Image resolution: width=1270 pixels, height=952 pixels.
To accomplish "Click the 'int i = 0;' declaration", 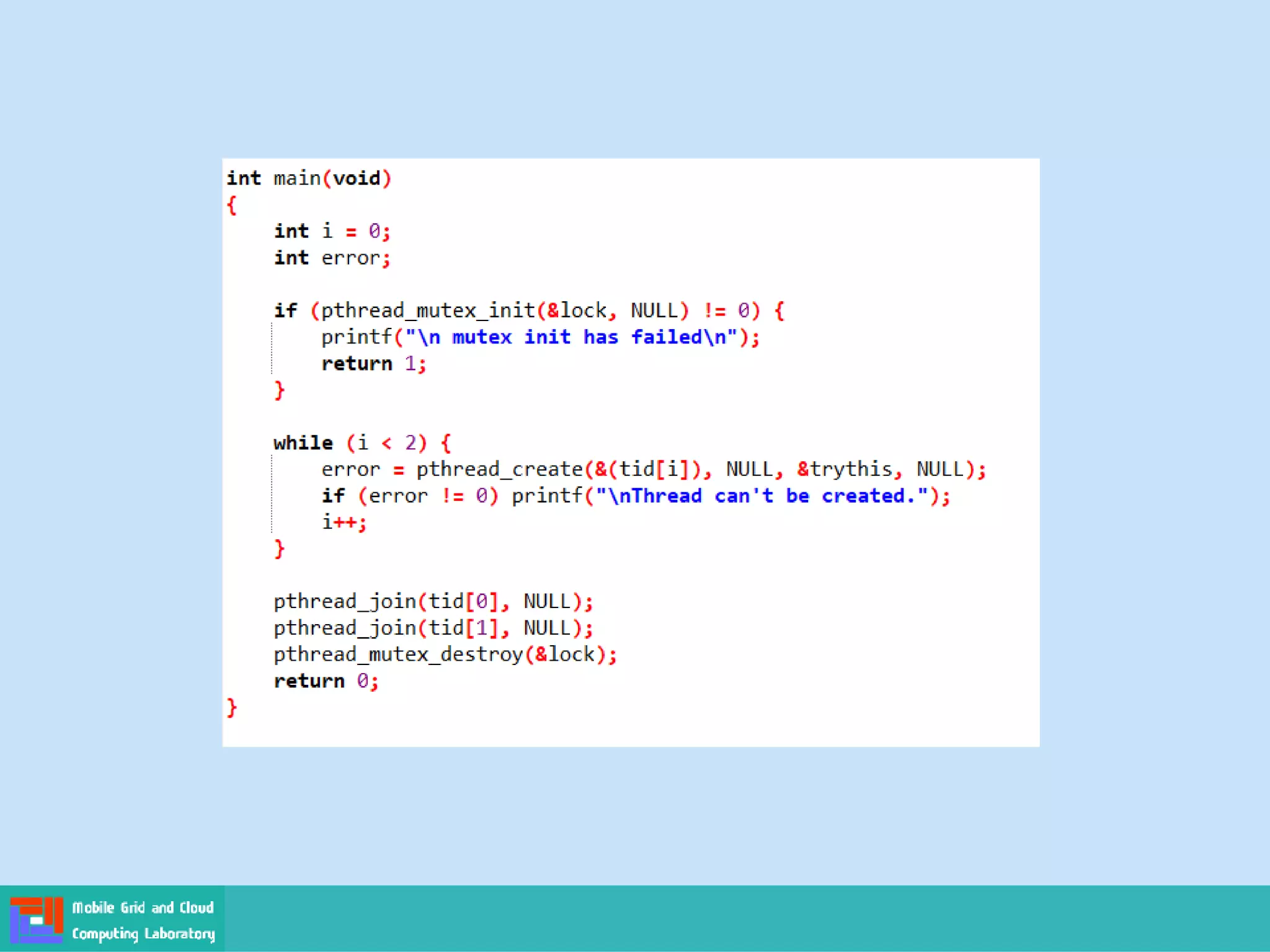I will click(x=332, y=231).
